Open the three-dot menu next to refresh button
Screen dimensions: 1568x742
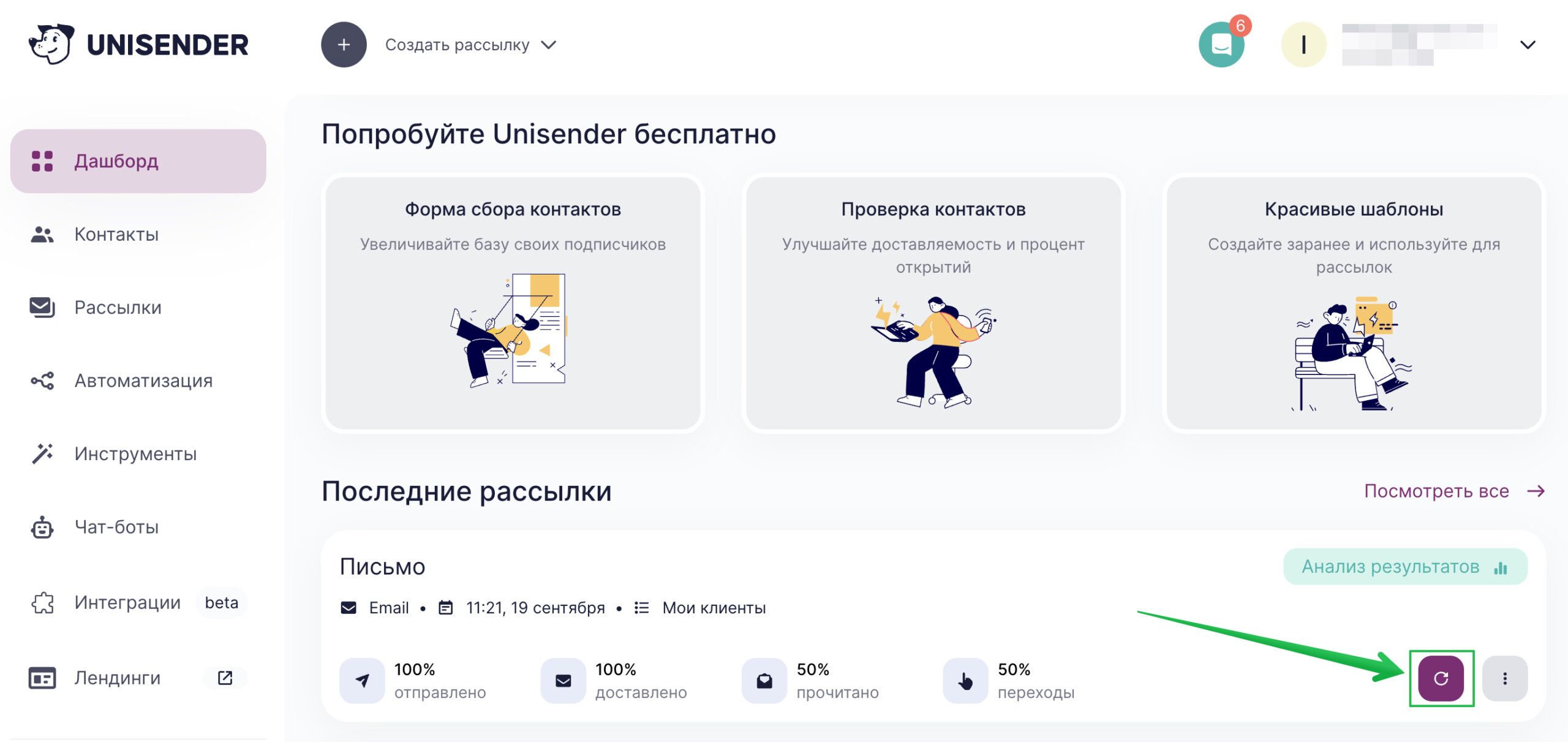pyautogui.click(x=1504, y=678)
